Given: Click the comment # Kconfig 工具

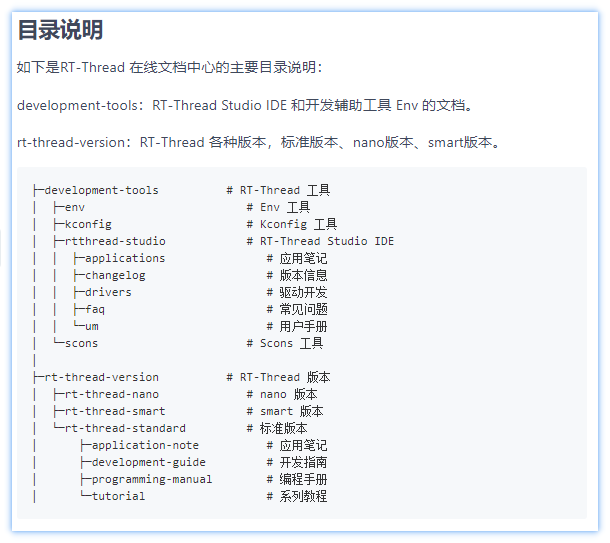Looking at the screenshot, I should coord(292,224).
